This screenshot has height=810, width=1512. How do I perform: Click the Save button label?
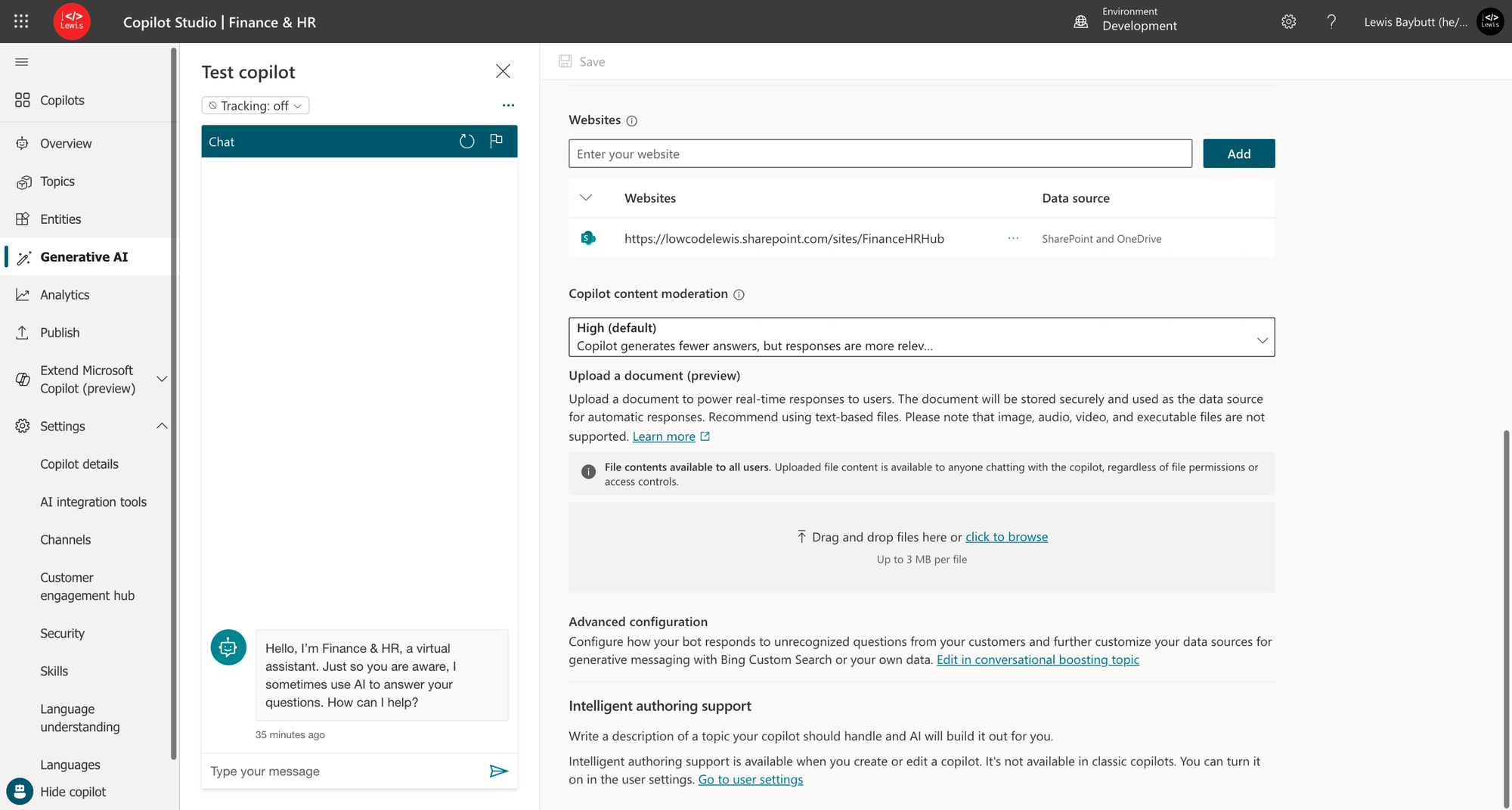coord(592,61)
